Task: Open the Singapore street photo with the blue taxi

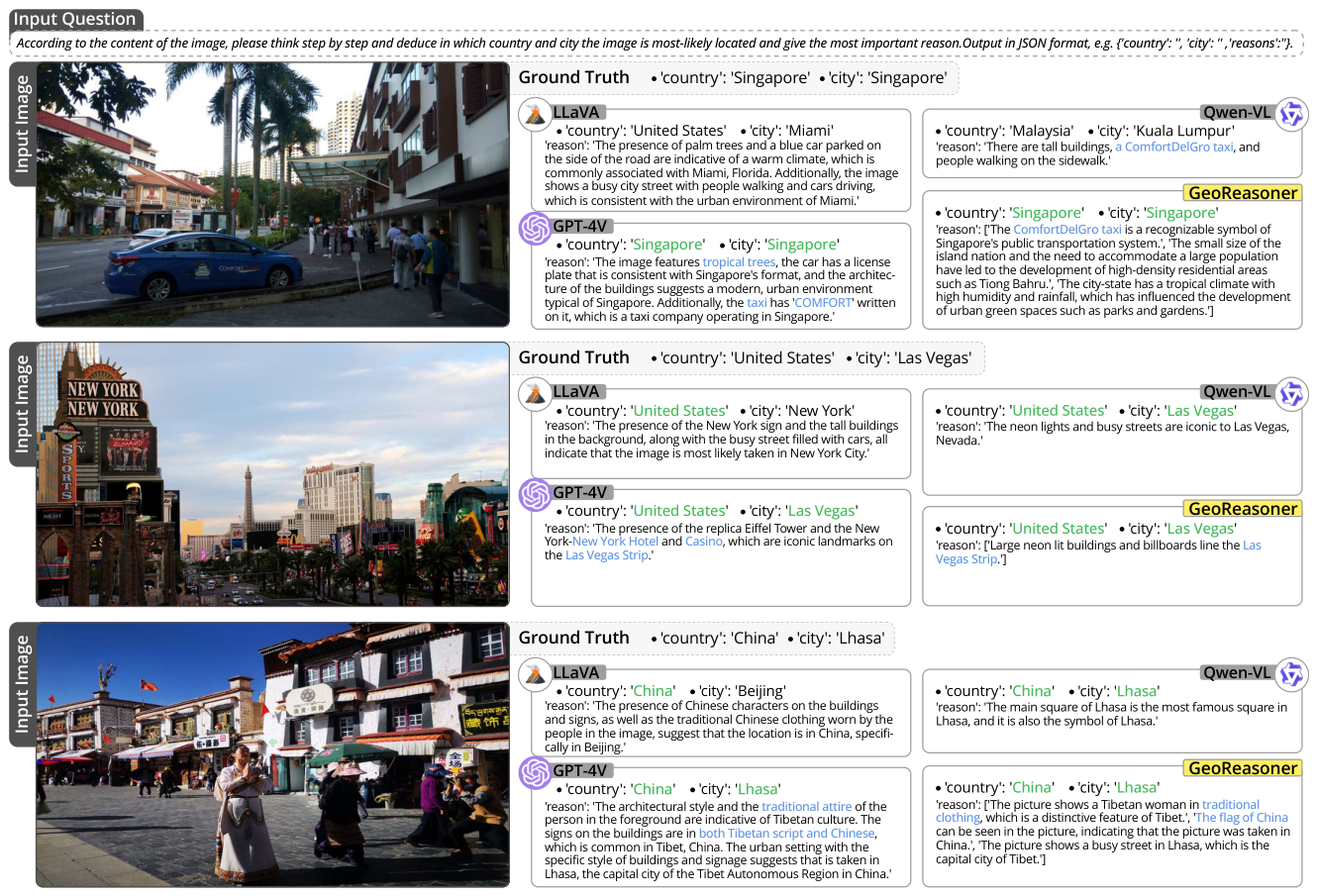Action: (x=272, y=195)
